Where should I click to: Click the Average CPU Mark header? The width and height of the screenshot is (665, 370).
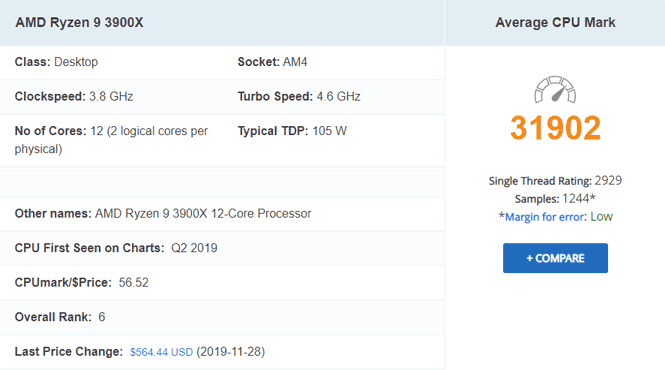pos(555,22)
